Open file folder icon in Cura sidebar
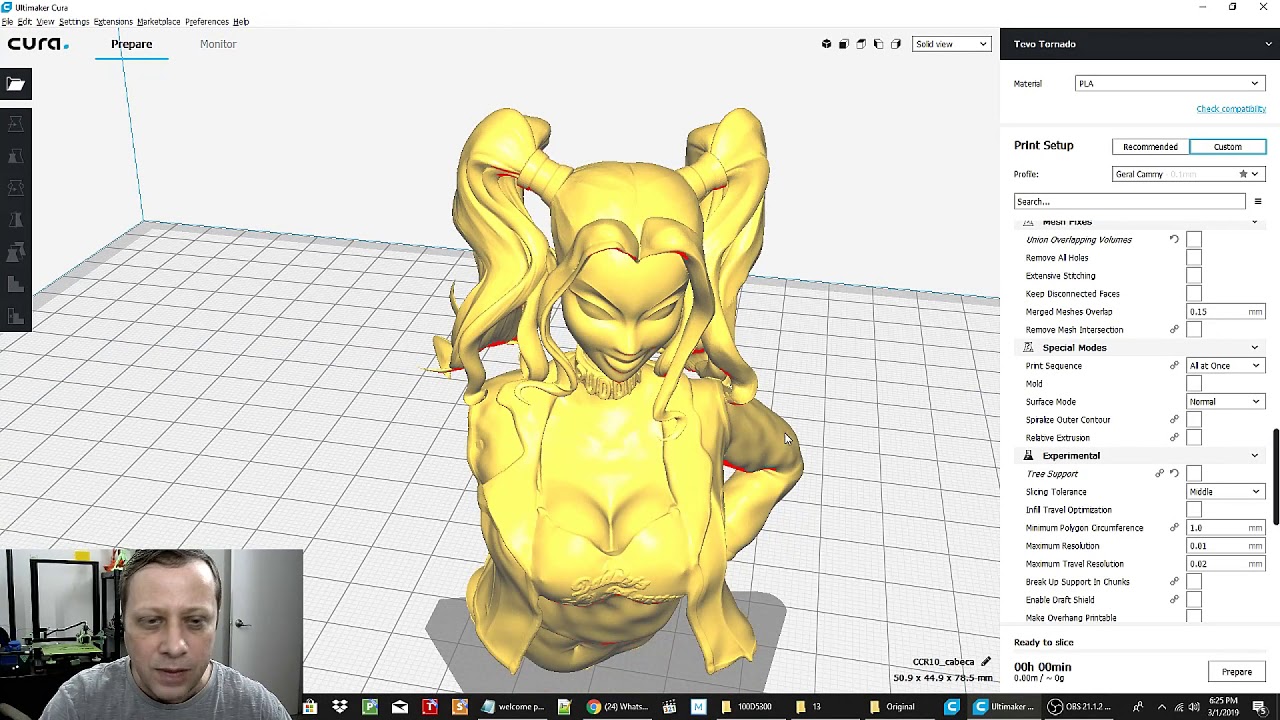 (x=15, y=84)
